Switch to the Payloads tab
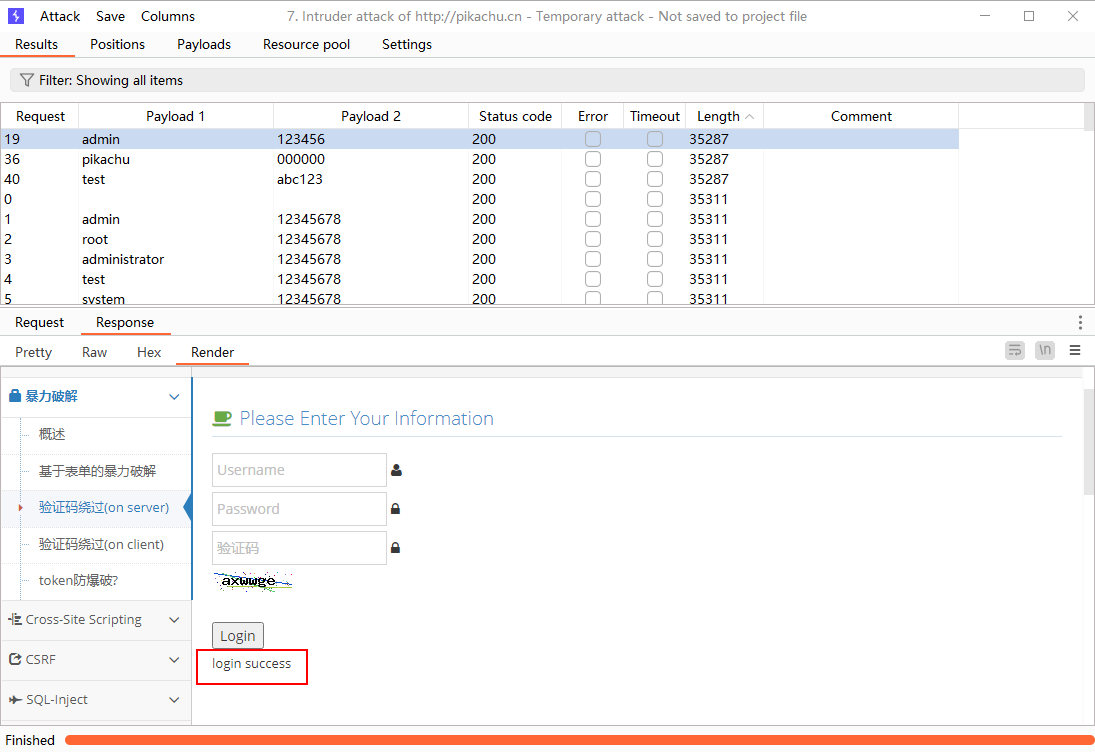 204,44
